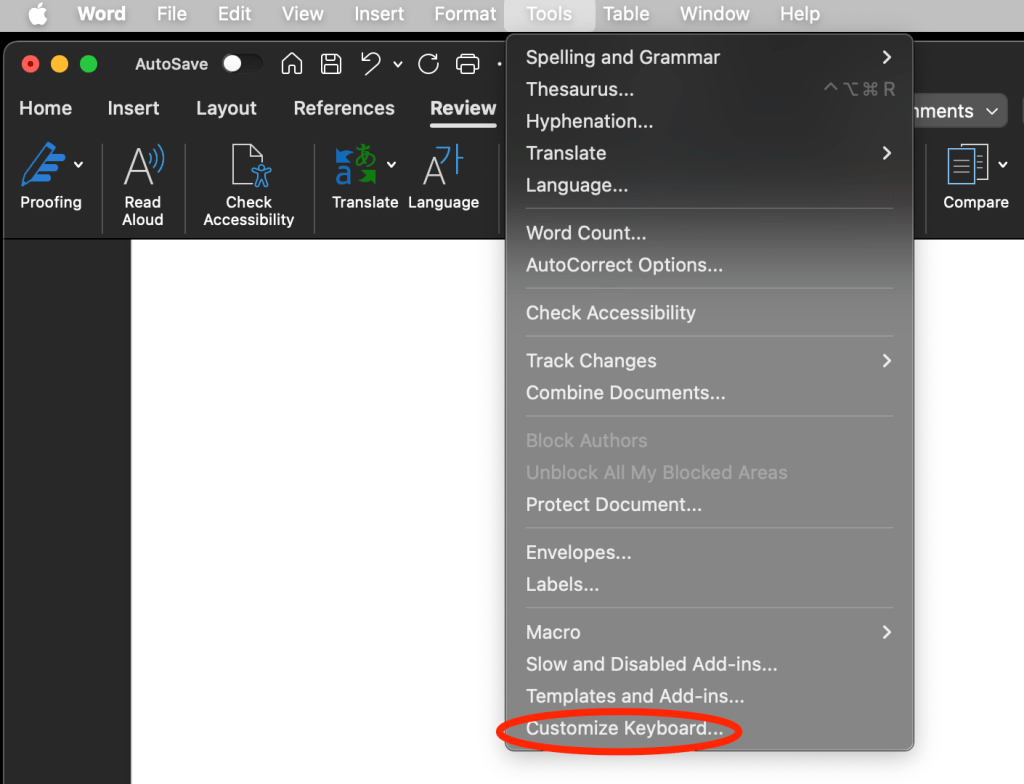Open the Undo history dropdown arrow
The height and width of the screenshot is (784, 1024).
[x=397, y=65]
